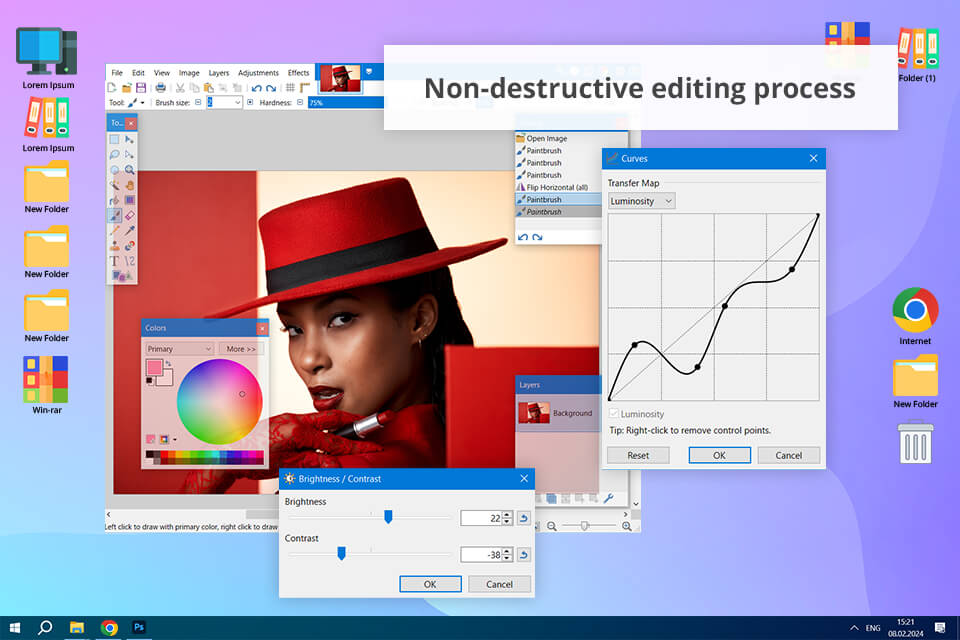Zoom out with minus magnifier icon
The height and width of the screenshot is (640, 960).
[x=552, y=526]
